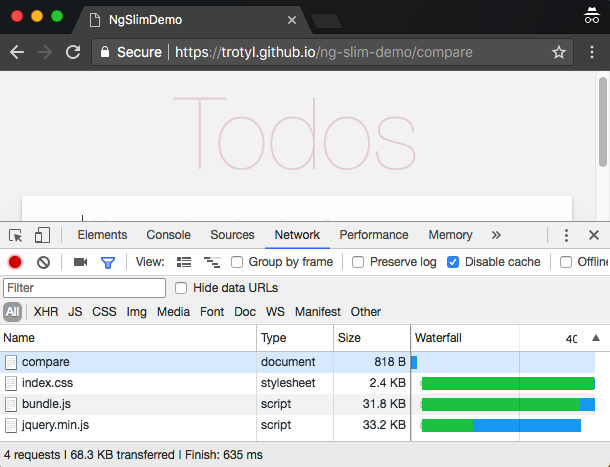
Task: Select the index.css request row
Action: 297,383
